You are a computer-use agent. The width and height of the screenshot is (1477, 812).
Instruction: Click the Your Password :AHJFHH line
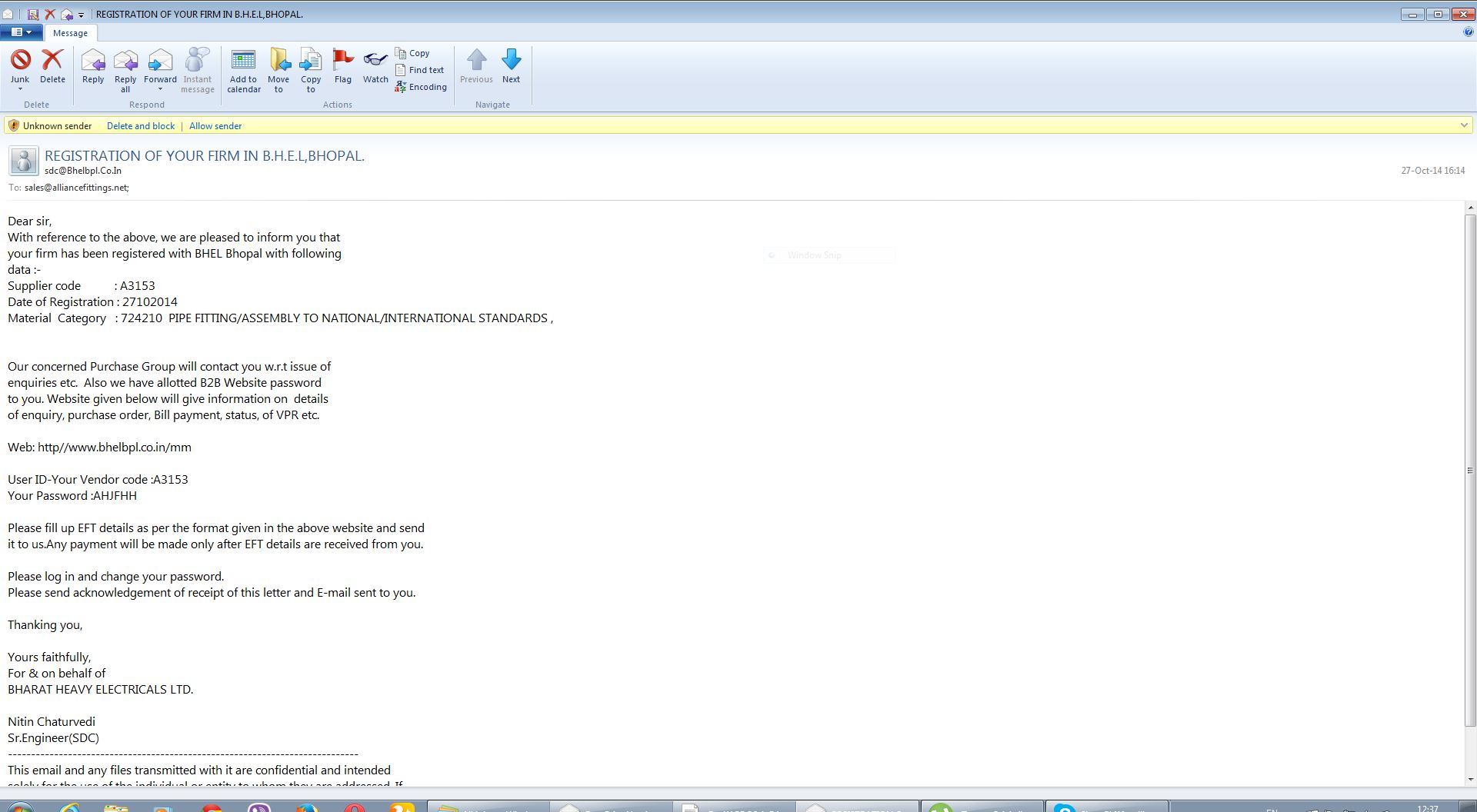click(x=72, y=496)
